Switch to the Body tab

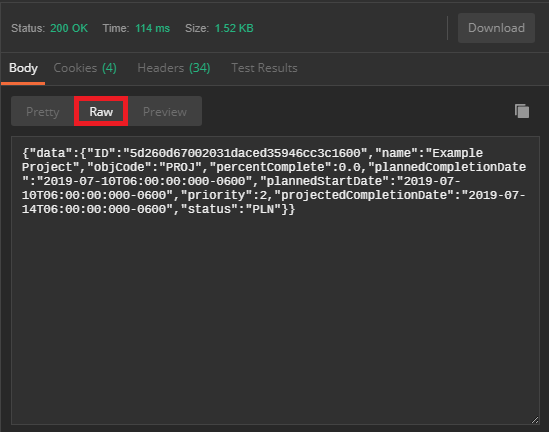point(23,68)
